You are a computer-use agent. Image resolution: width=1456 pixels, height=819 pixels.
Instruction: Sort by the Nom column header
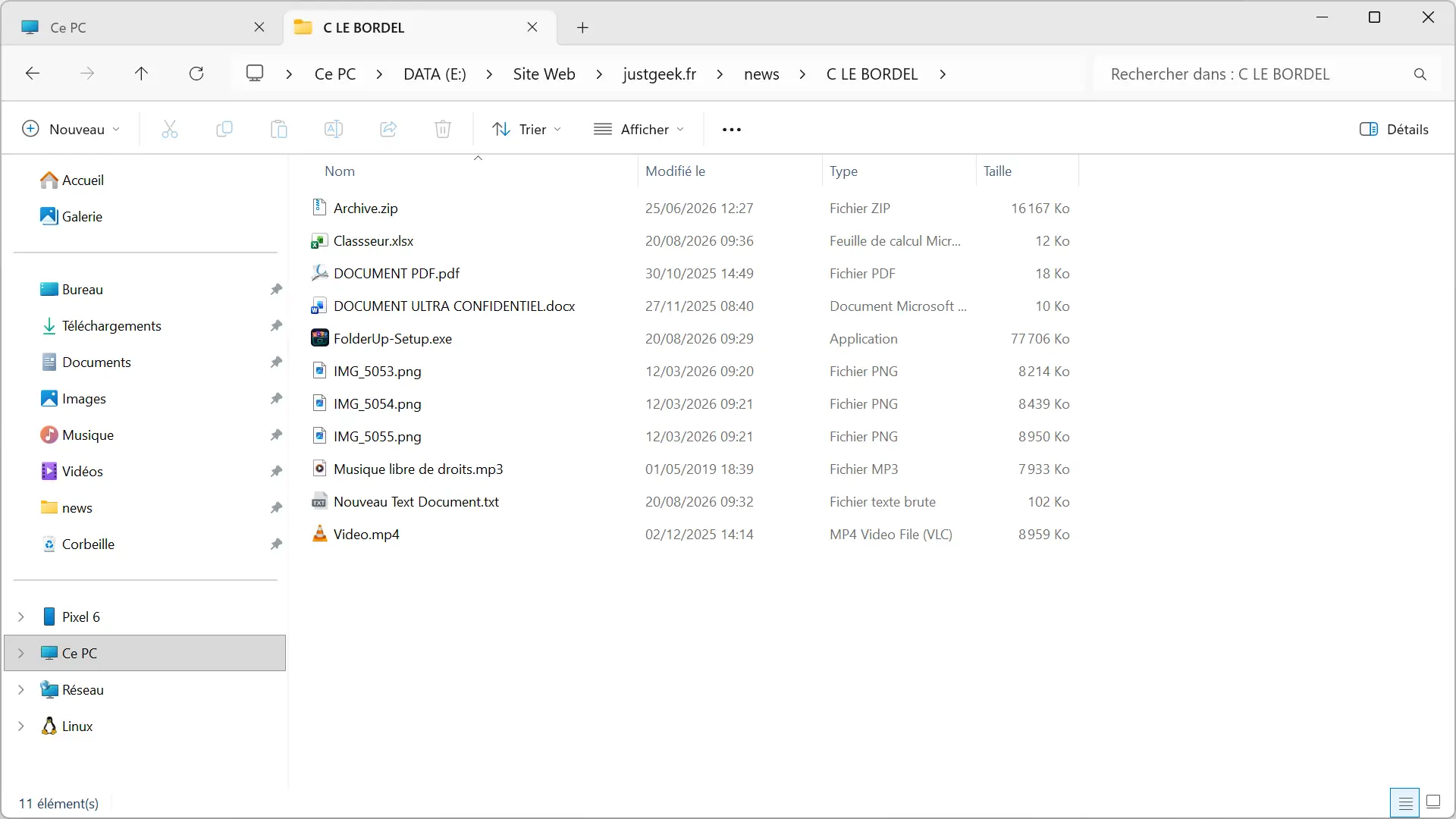pos(340,171)
